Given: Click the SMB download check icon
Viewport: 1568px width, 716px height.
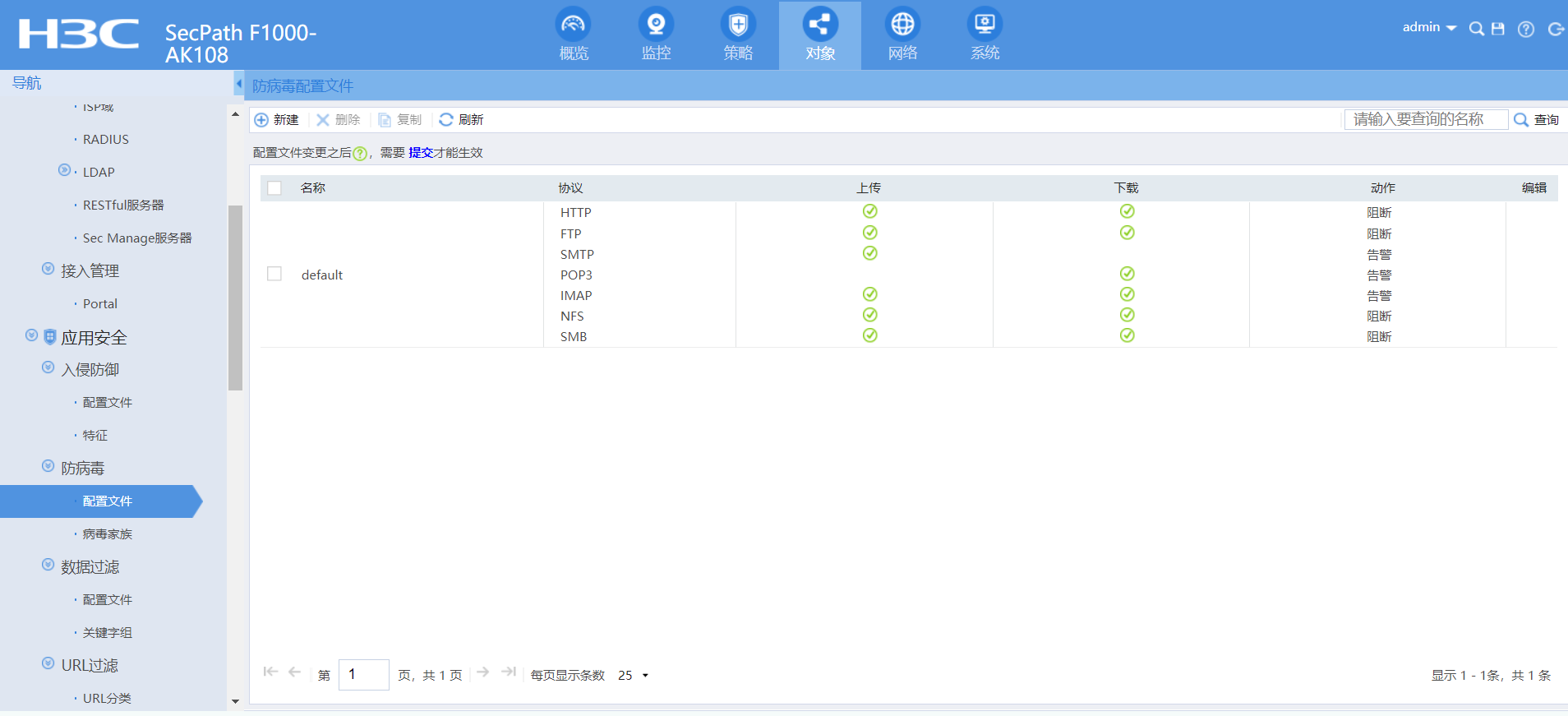Looking at the screenshot, I should (x=1128, y=335).
